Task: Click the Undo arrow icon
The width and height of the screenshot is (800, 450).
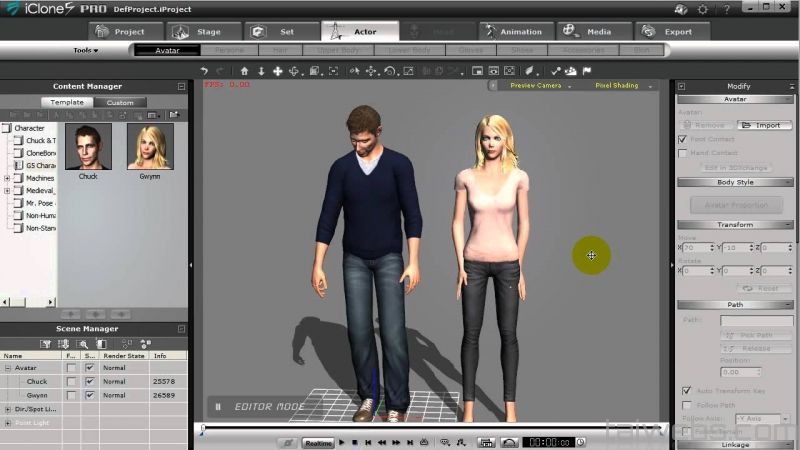Action: pyautogui.click(x=205, y=71)
